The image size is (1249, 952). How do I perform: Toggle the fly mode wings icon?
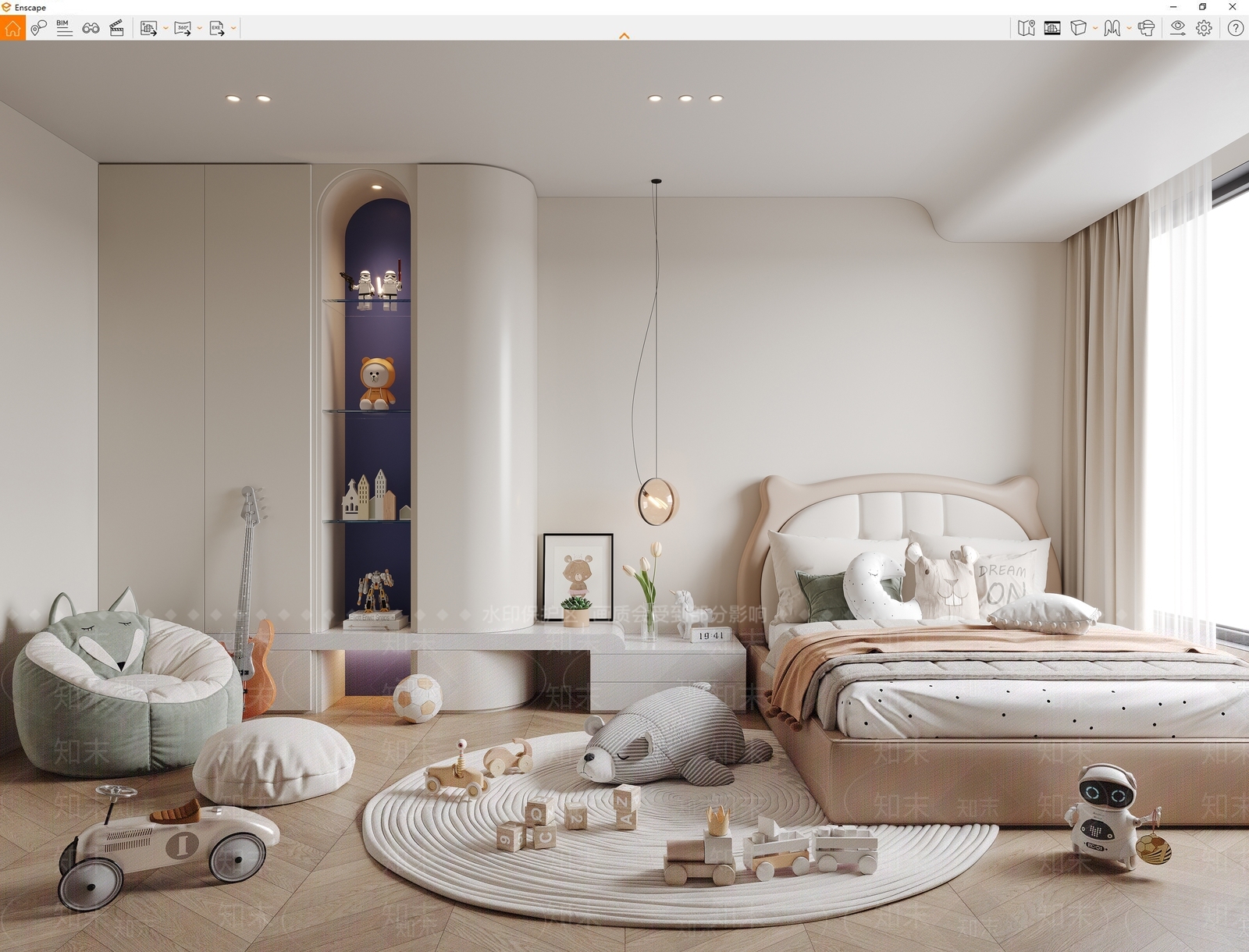1112,28
